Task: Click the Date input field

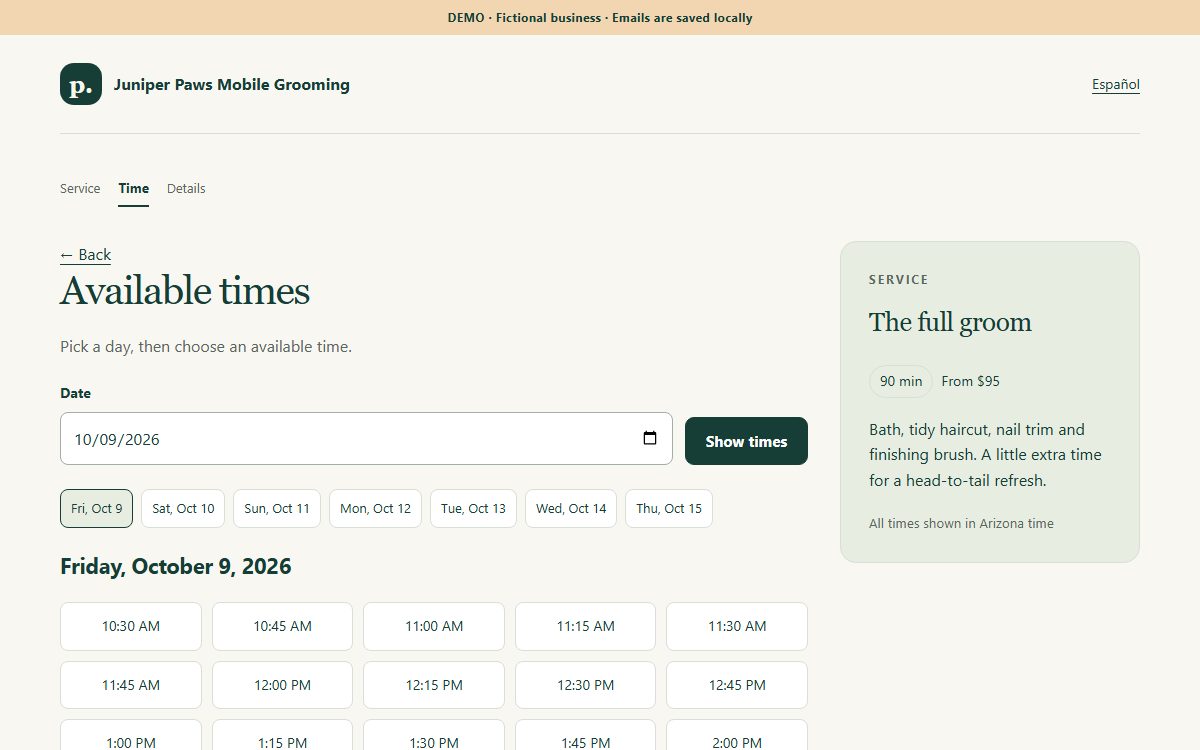Action: tap(366, 439)
